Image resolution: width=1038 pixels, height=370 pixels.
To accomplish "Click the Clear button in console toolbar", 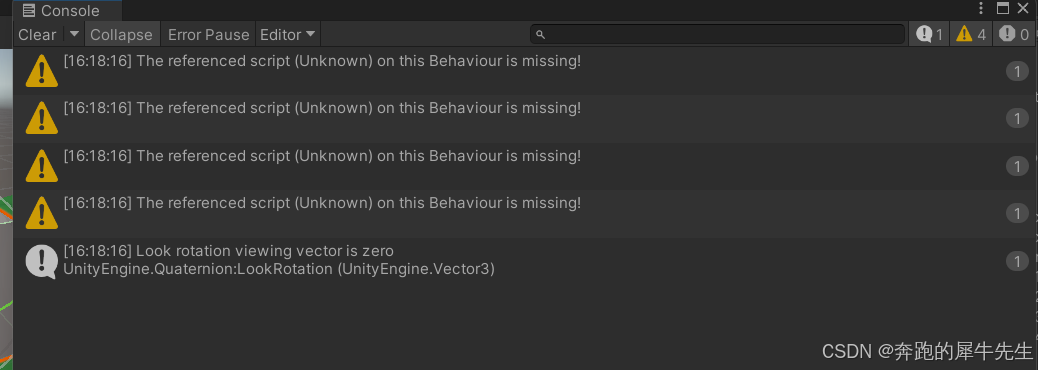I will (37, 34).
